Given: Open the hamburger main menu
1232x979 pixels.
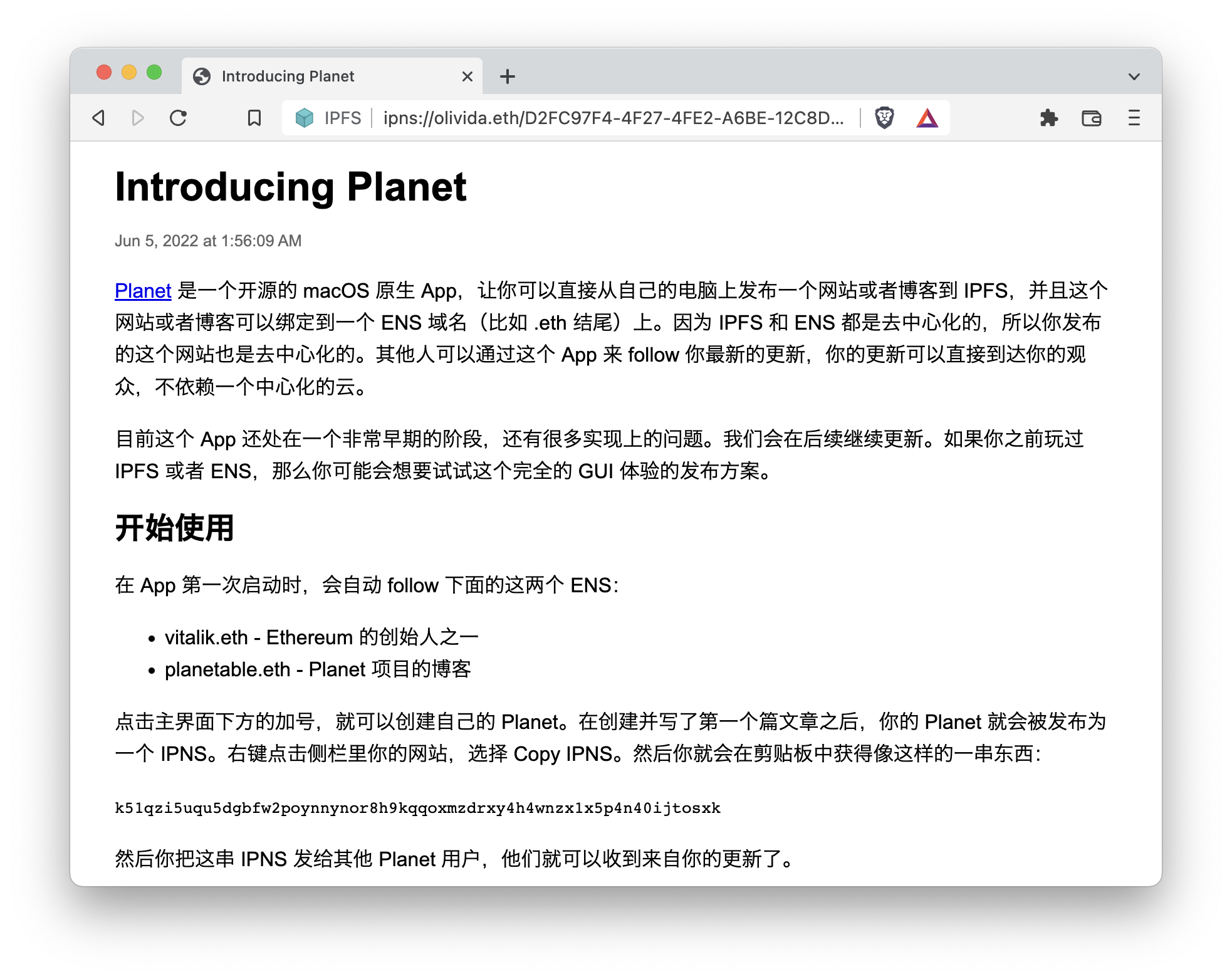Looking at the screenshot, I should click(1134, 118).
